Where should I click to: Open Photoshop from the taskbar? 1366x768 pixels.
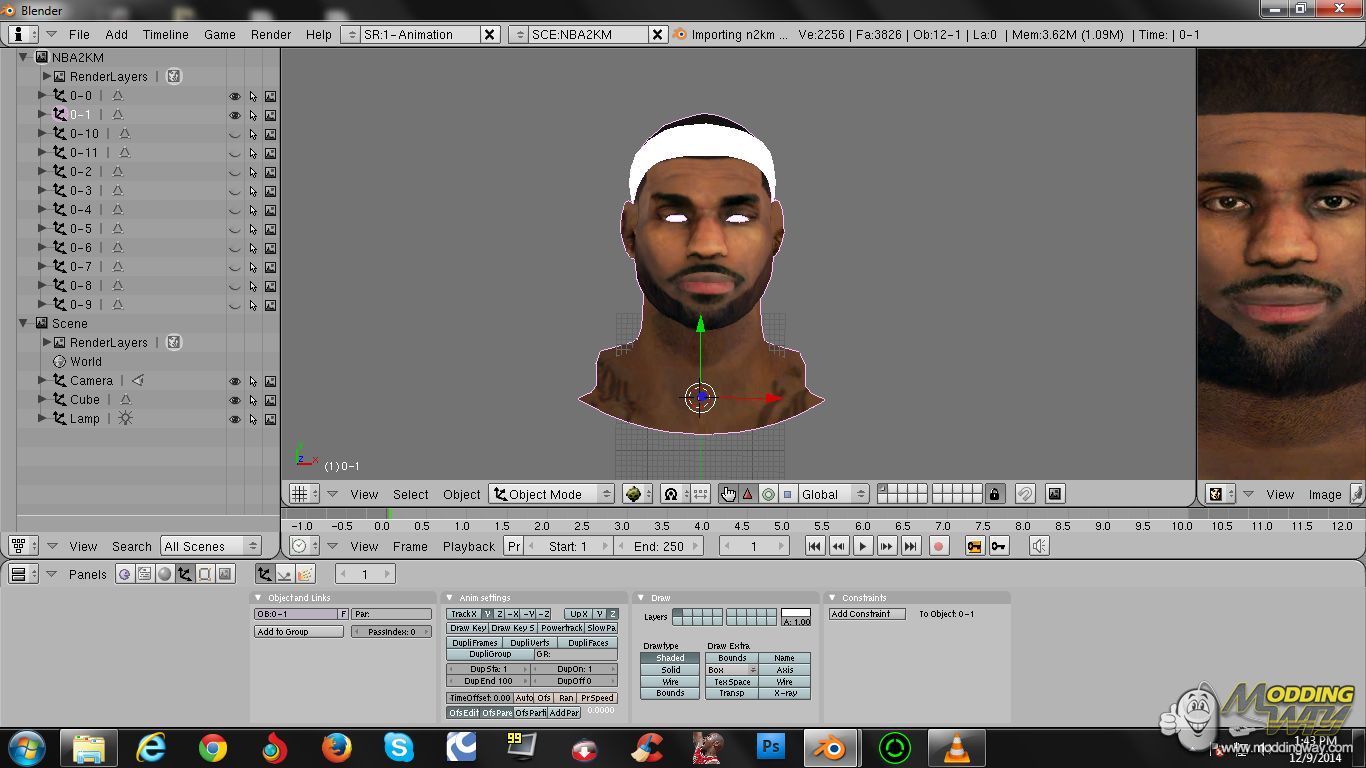(x=771, y=747)
